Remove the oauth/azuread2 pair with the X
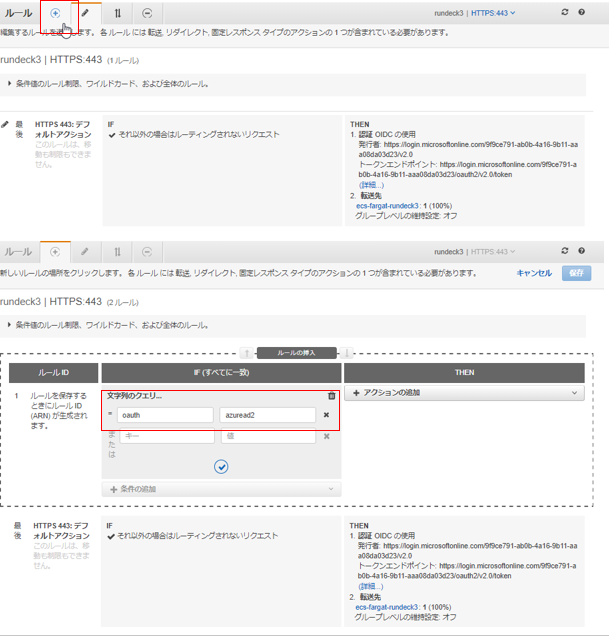Screen dimensions: 609x636 [326, 415]
